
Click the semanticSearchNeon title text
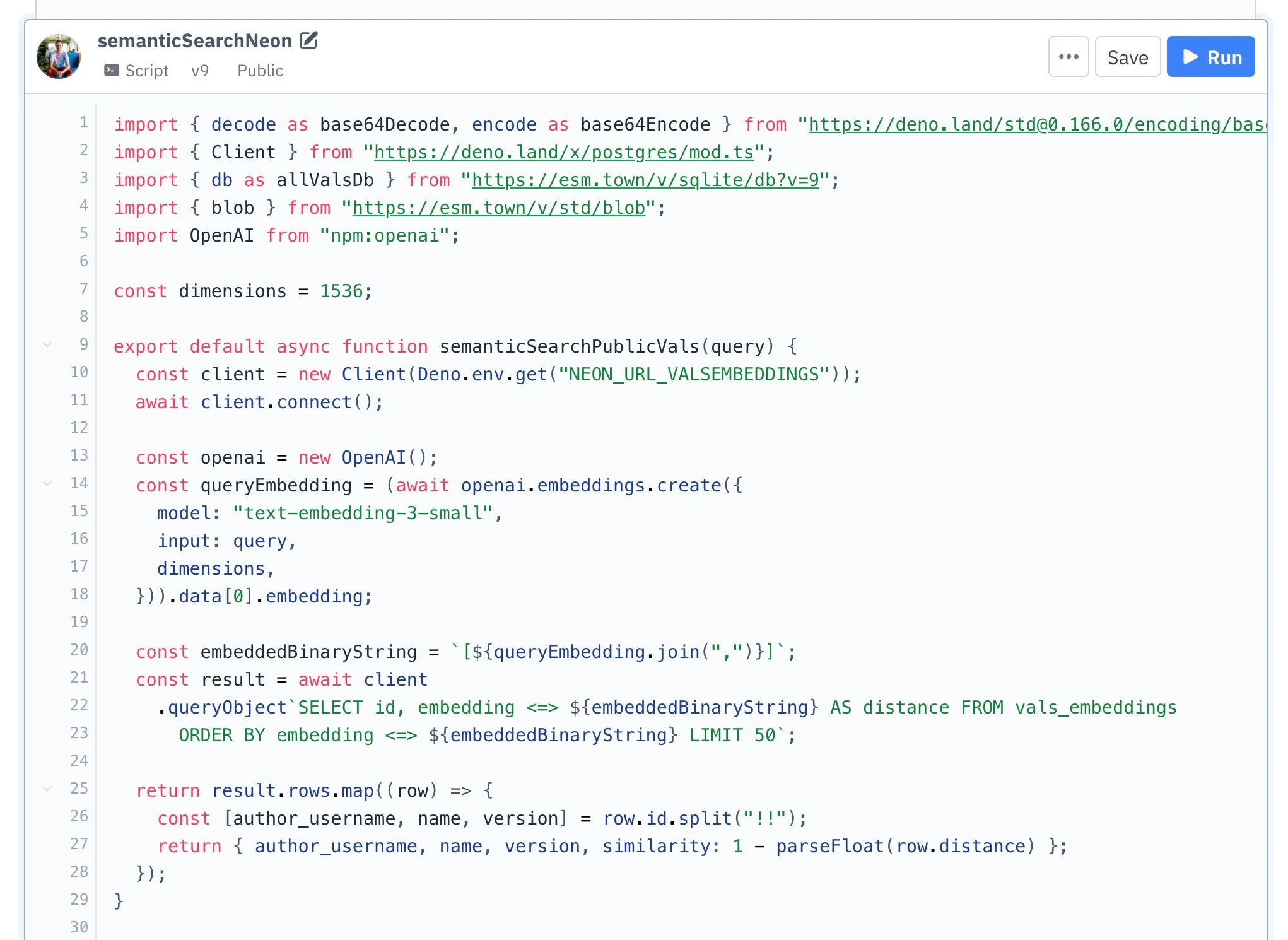(194, 41)
